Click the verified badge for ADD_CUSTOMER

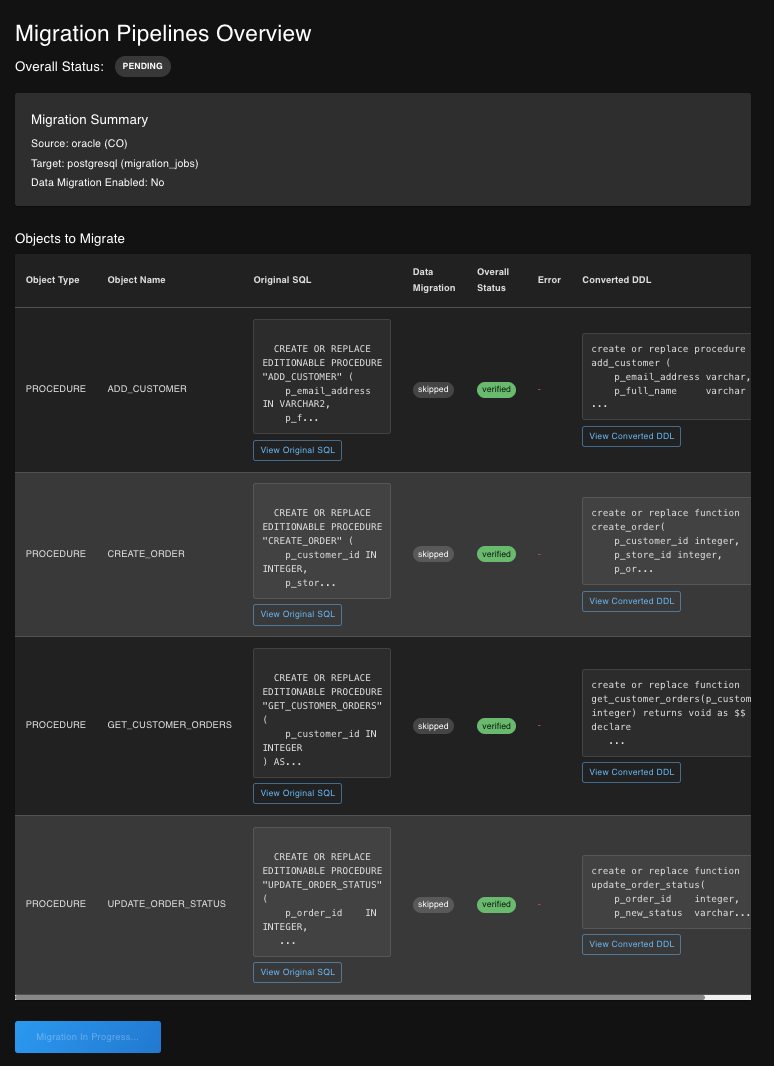click(x=496, y=389)
